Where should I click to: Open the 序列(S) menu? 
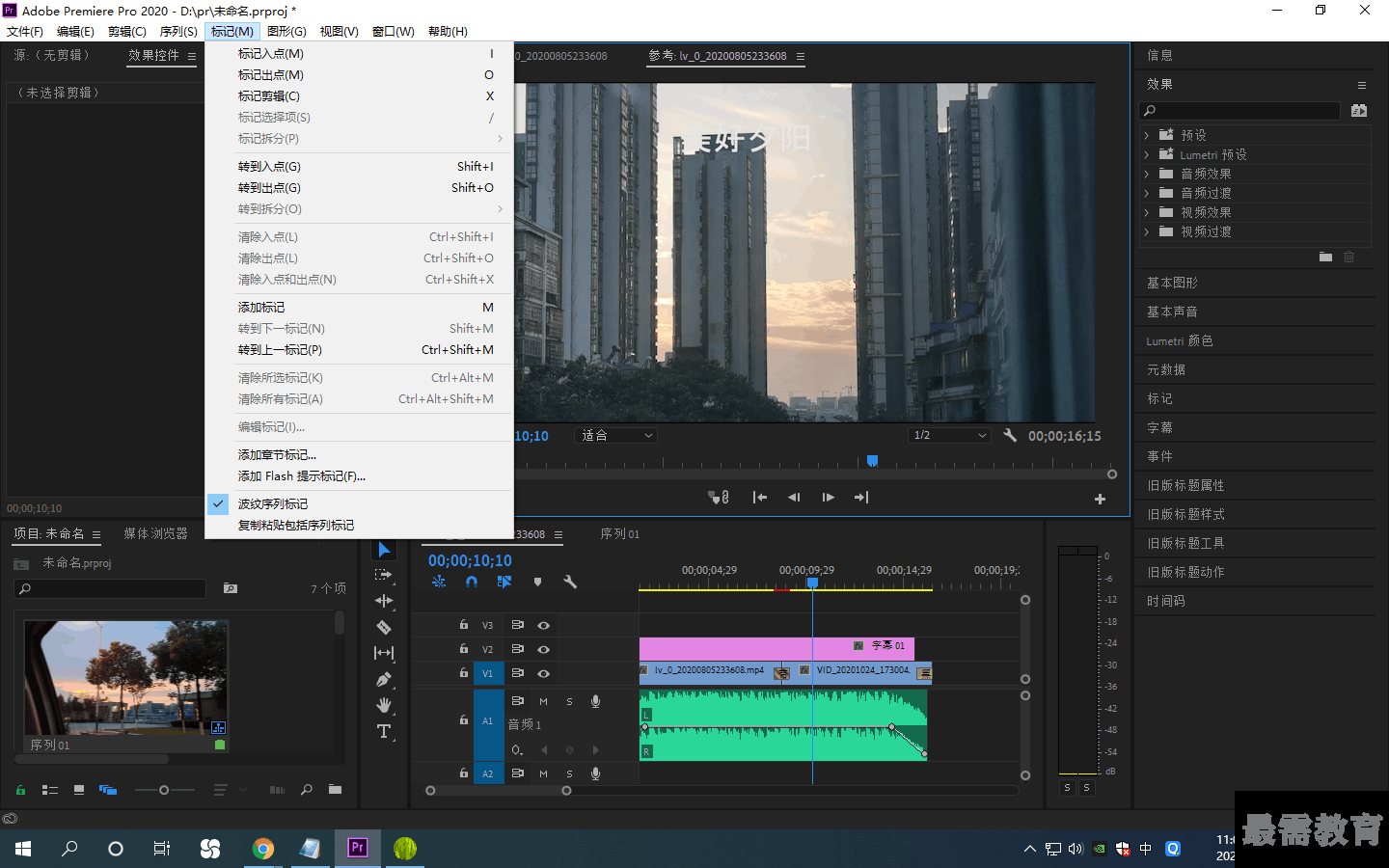pyautogui.click(x=178, y=31)
